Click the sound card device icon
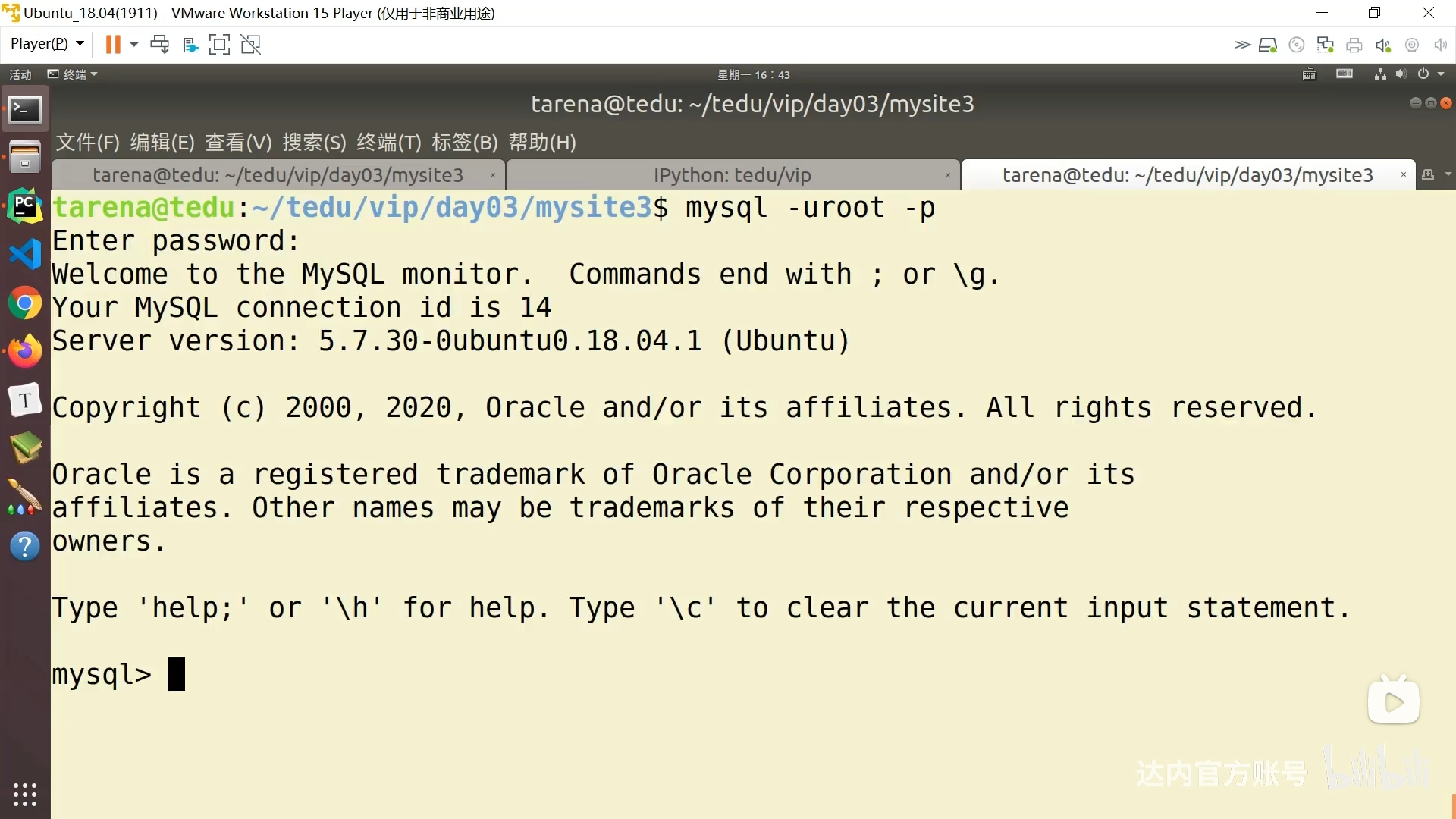1456x819 pixels. tap(1383, 45)
